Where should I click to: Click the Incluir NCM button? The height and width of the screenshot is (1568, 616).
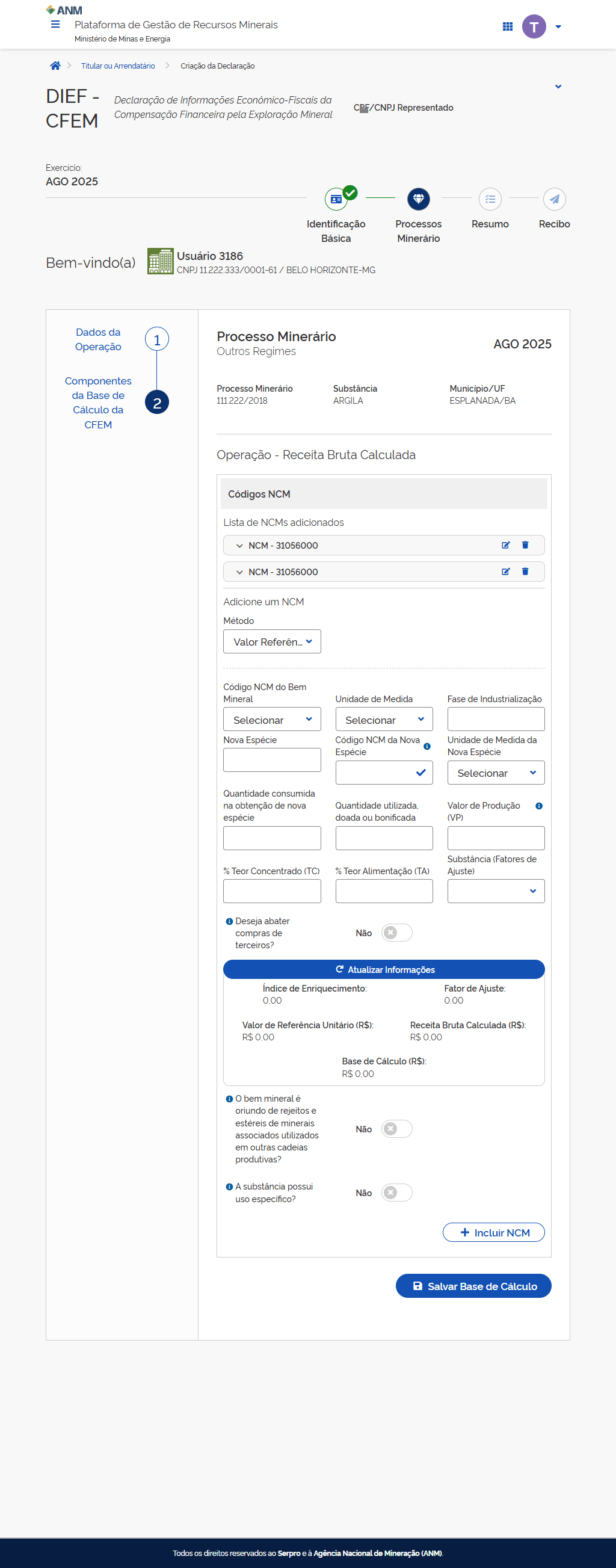click(x=493, y=1232)
